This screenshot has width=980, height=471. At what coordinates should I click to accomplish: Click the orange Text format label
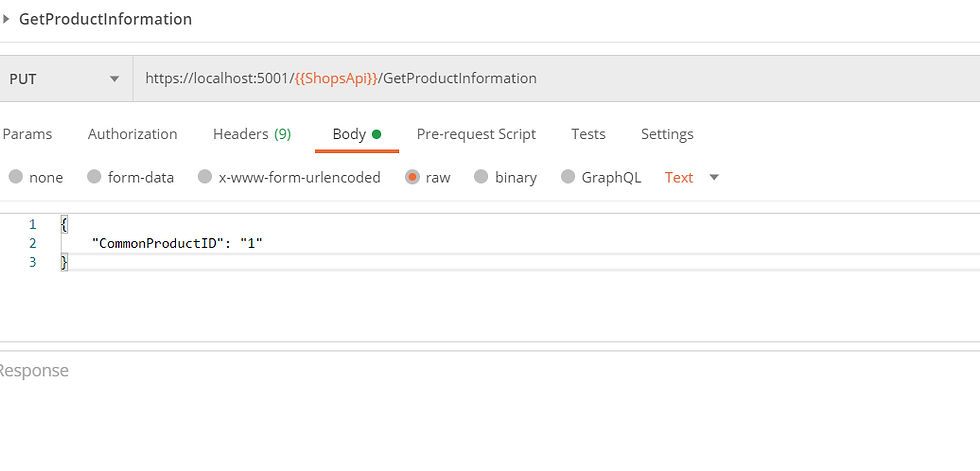point(679,177)
